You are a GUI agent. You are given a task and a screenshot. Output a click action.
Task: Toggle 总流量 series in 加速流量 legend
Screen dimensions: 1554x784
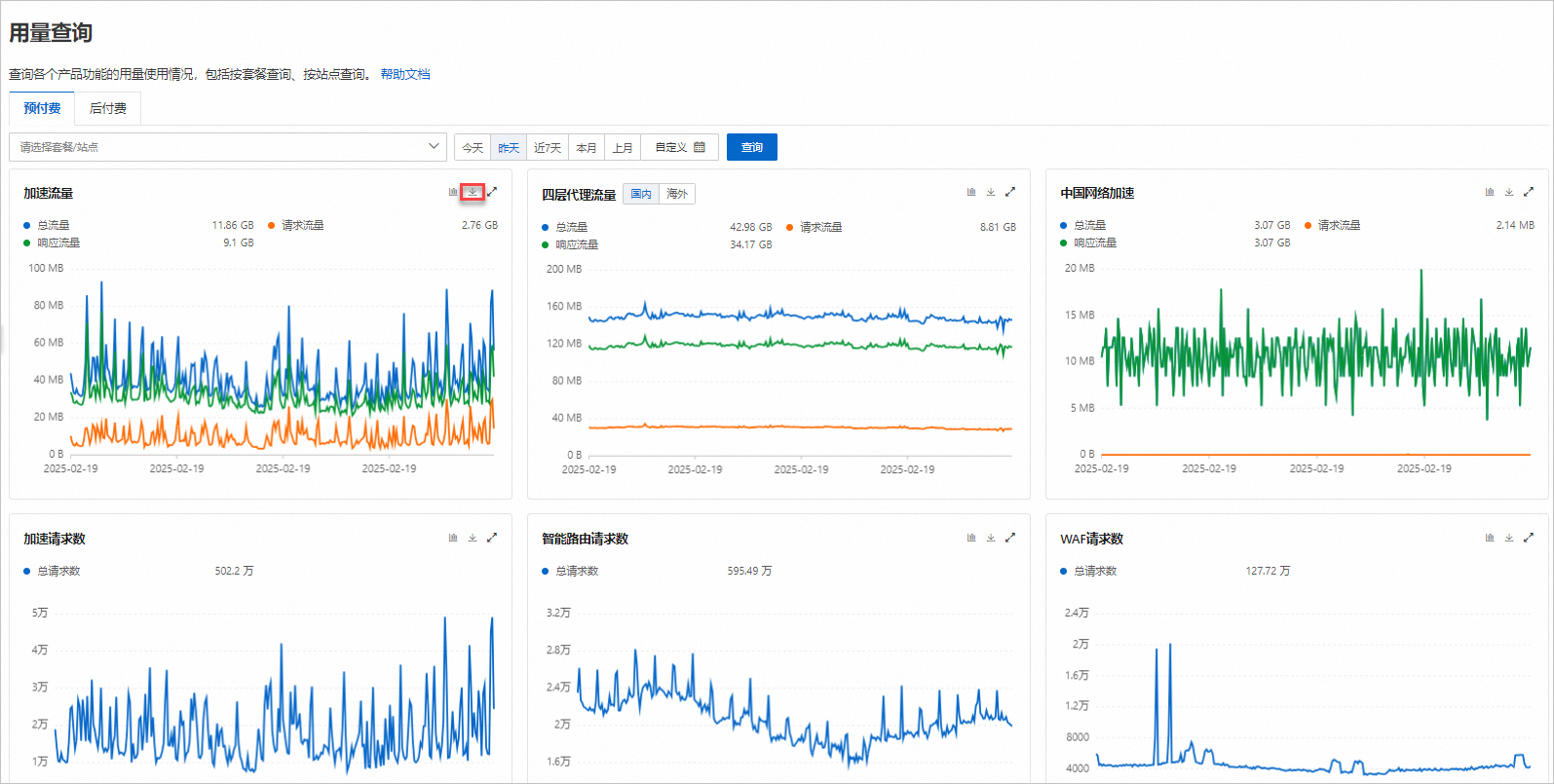click(47, 225)
